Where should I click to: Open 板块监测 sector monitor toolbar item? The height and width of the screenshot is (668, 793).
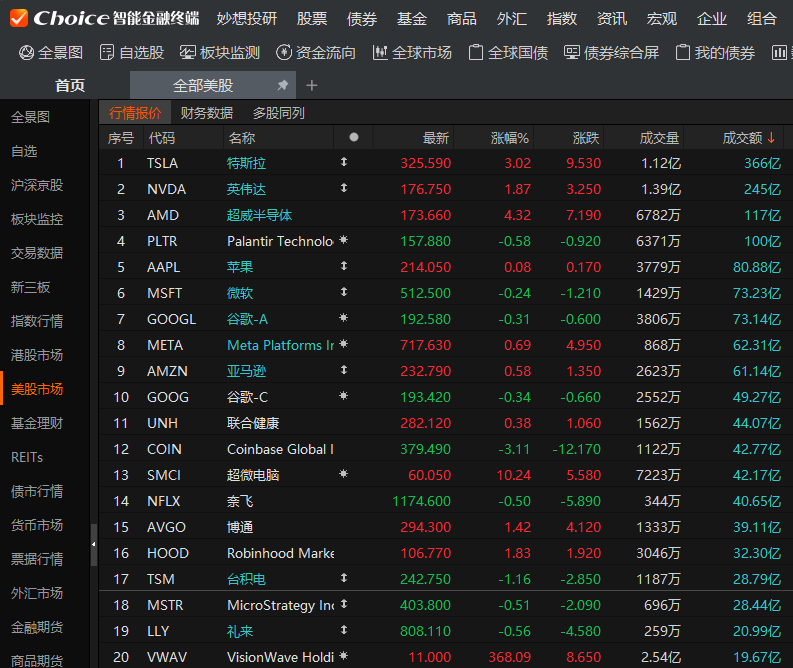click(x=219, y=53)
